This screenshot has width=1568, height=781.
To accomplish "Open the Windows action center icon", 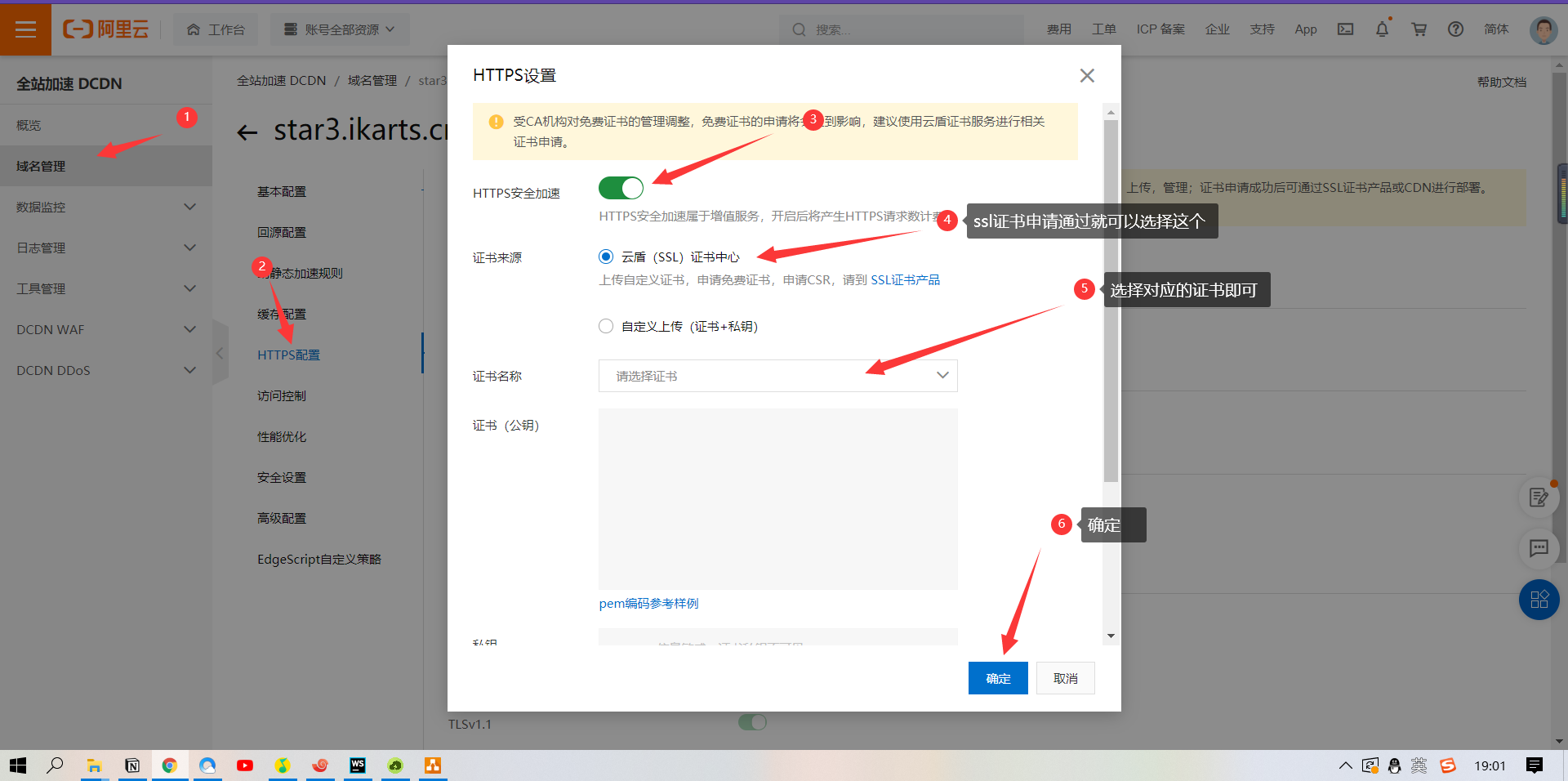I will click(x=1535, y=765).
